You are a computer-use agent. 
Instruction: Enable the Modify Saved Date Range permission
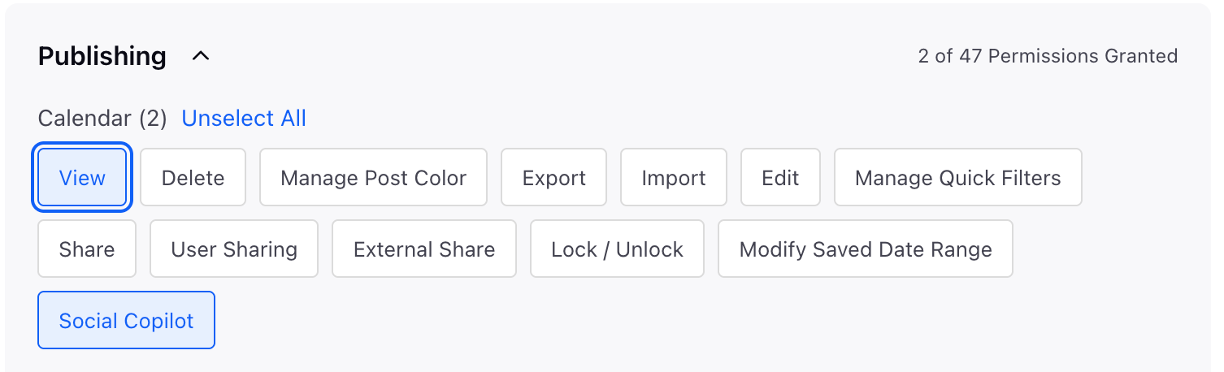[866, 249]
